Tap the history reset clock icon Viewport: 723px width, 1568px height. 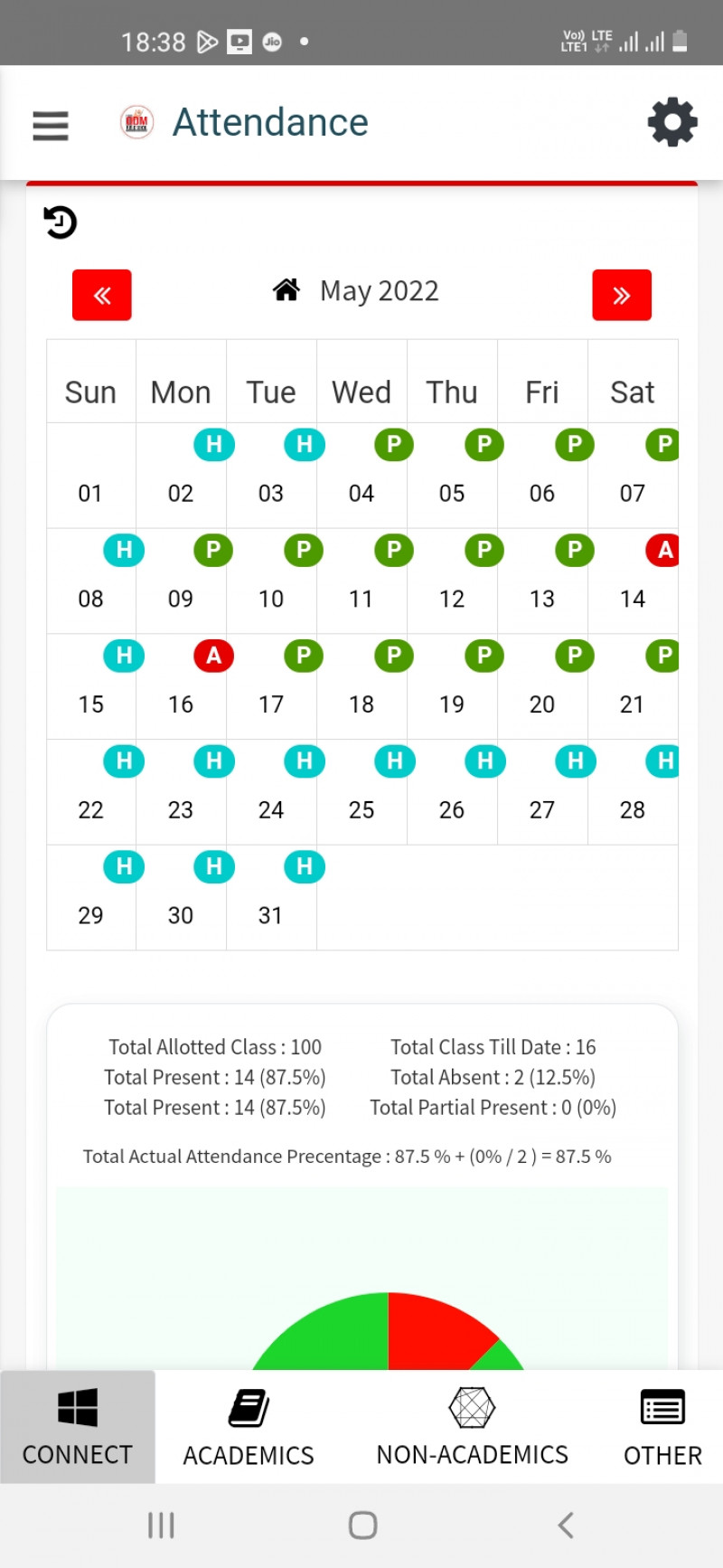61,222
